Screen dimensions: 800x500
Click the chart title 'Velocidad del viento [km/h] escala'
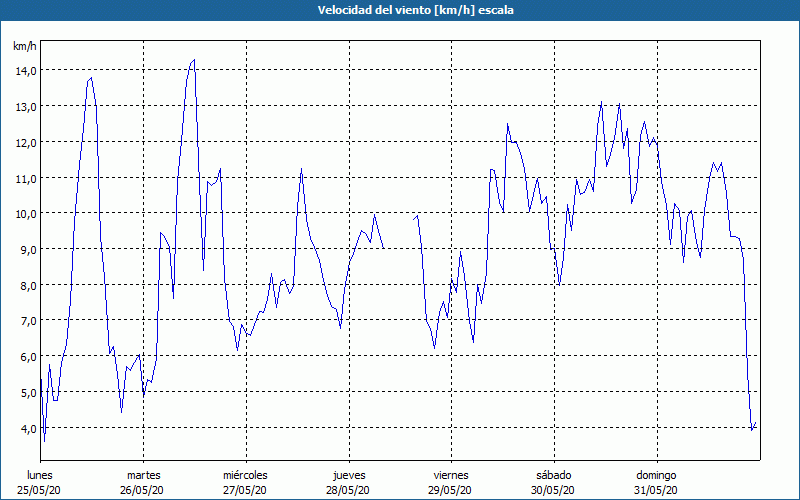tap(415, 10)
